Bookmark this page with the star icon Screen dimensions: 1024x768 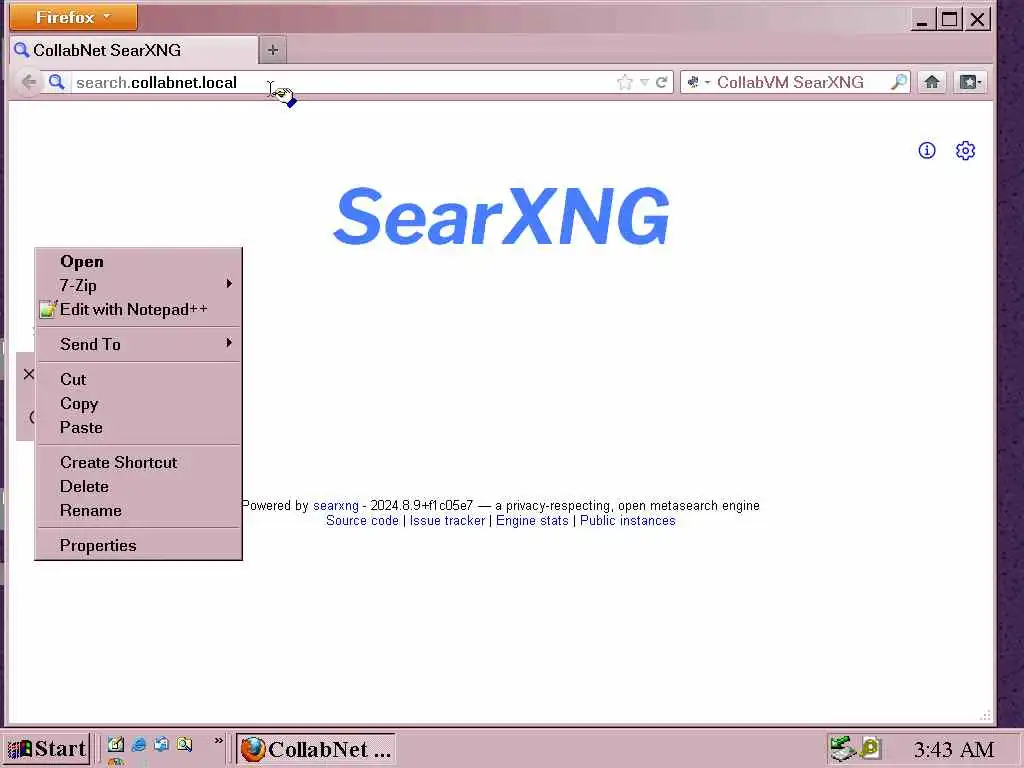tap(624, 82)
